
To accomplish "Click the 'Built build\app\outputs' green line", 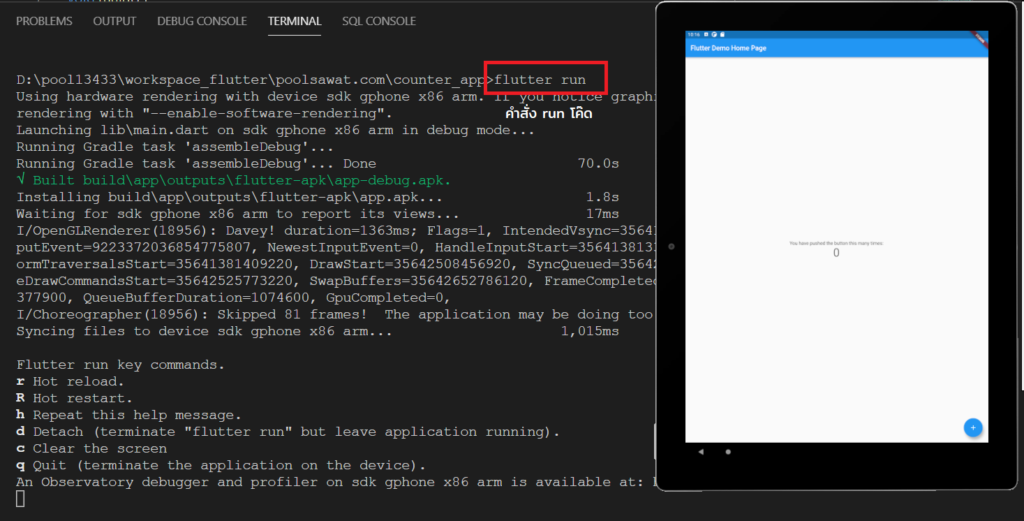I will (234, 180).
